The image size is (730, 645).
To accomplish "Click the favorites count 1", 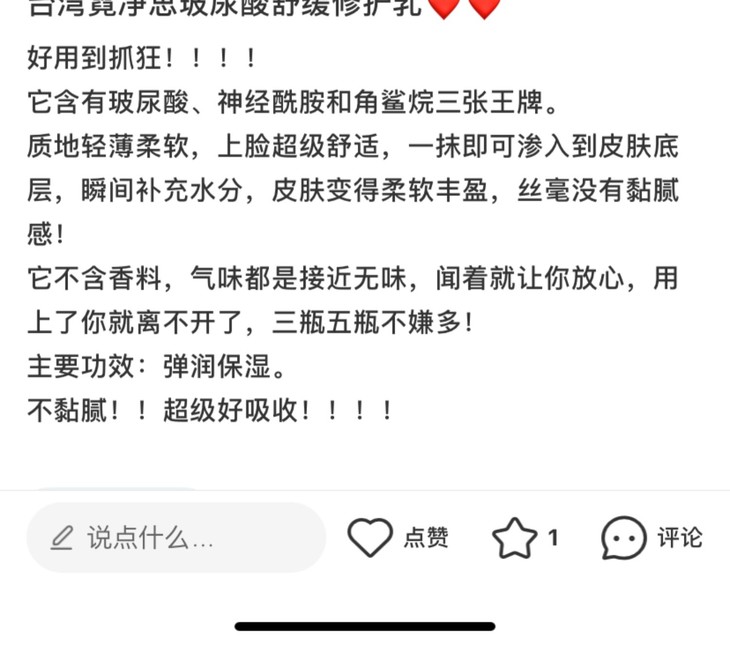I will coord(553,538).
